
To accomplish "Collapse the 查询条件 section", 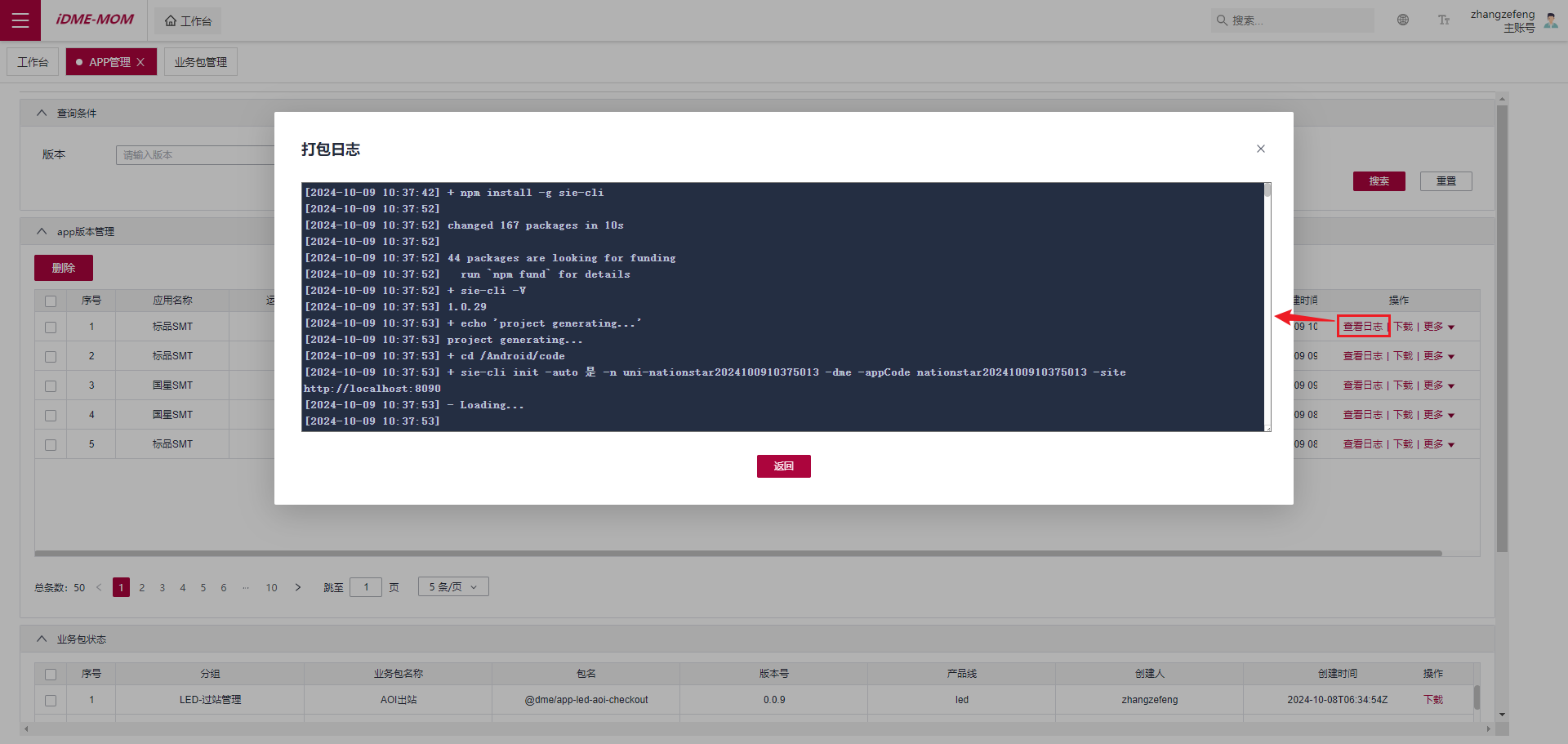I will pos(42,114).
